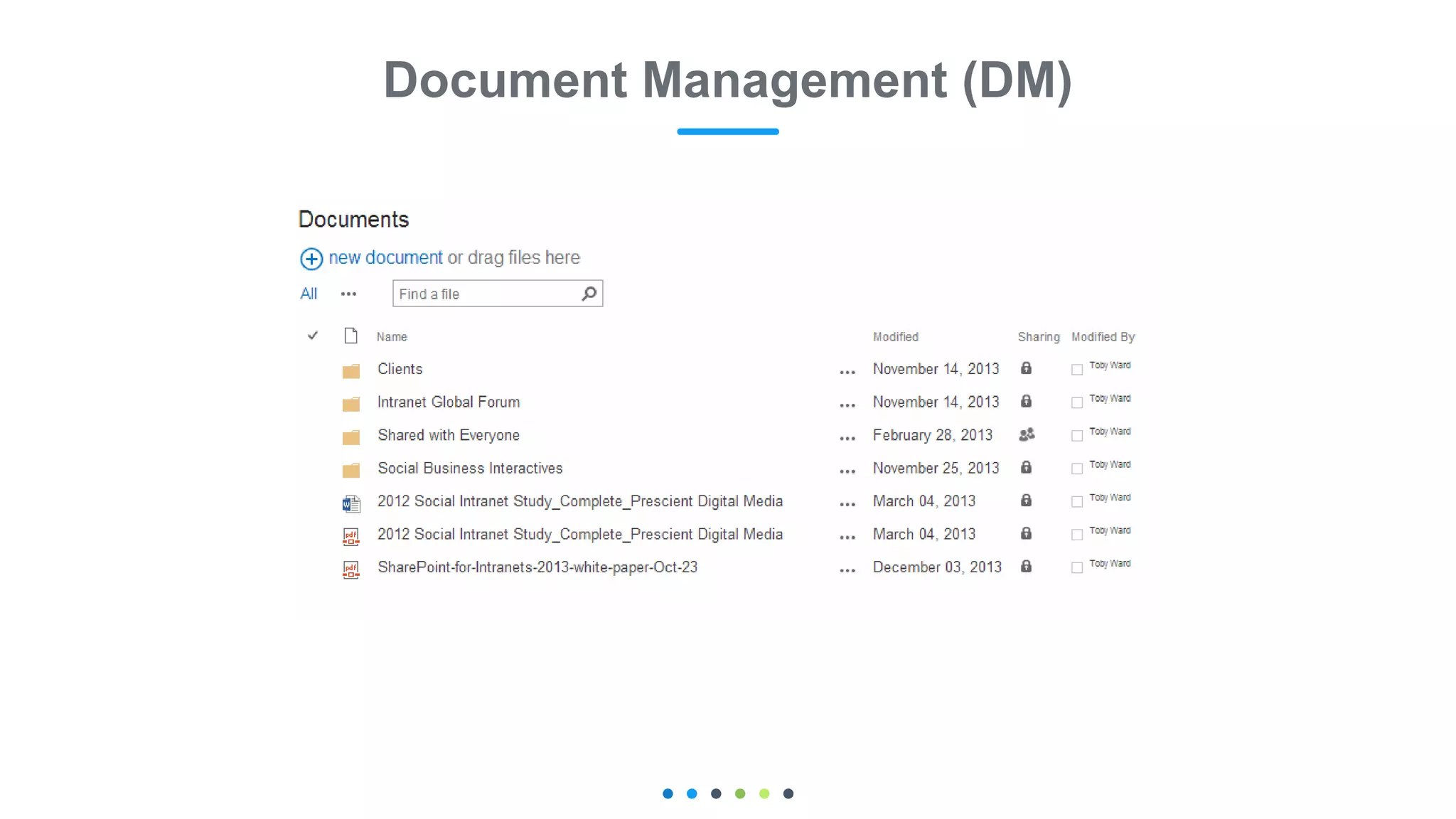Open the views ellipsis next to All
Image resolution: width=1456 pixels, height=819 pixels.
tap(348, 294)
